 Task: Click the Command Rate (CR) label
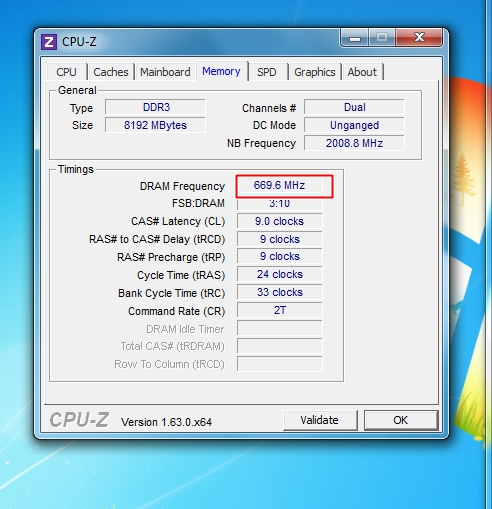(177, 311)
